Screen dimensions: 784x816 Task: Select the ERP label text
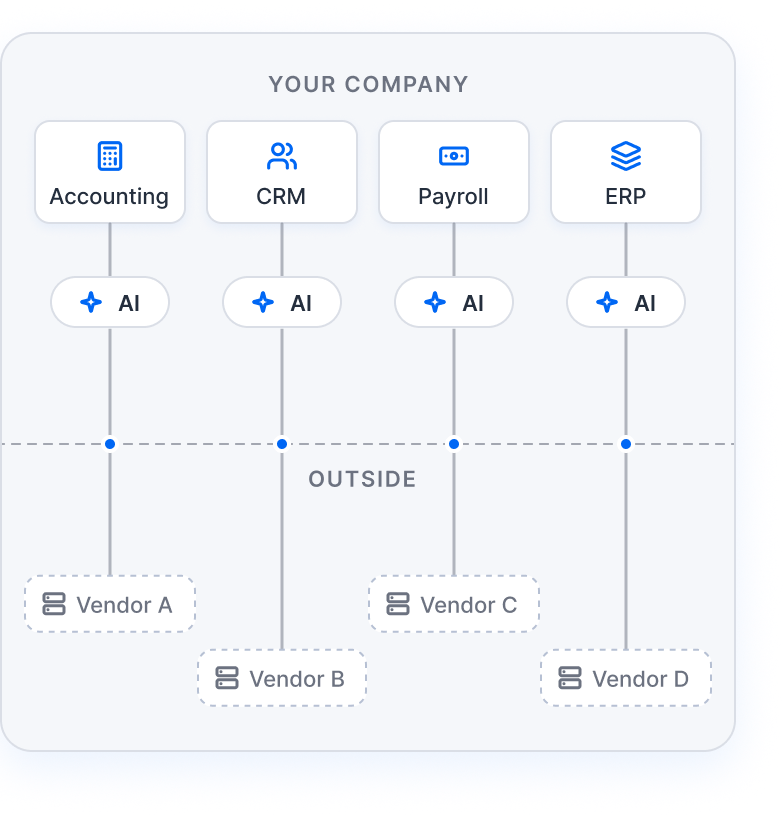point(625,197)
